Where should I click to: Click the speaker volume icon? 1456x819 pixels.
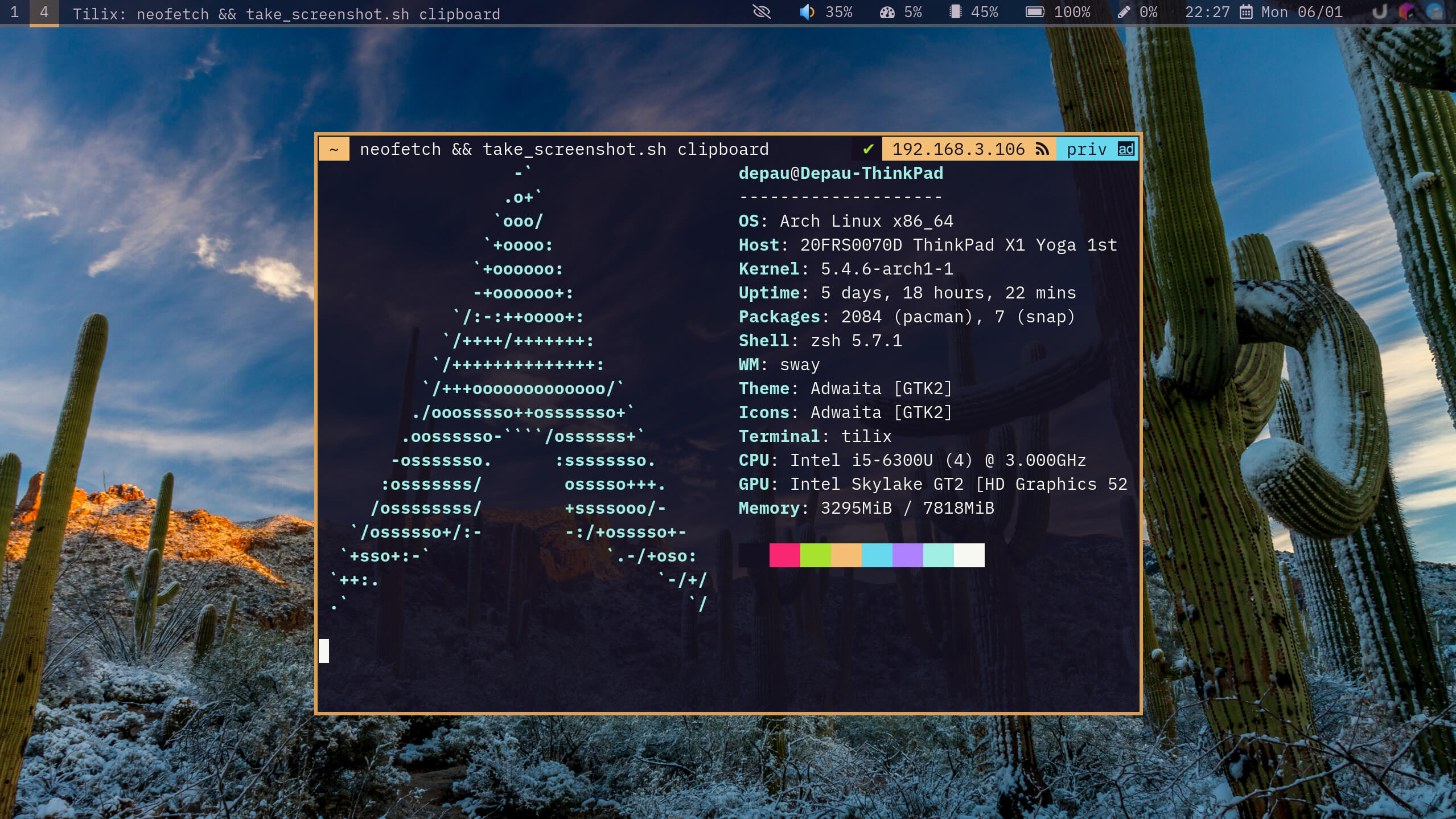coord(807,12)
